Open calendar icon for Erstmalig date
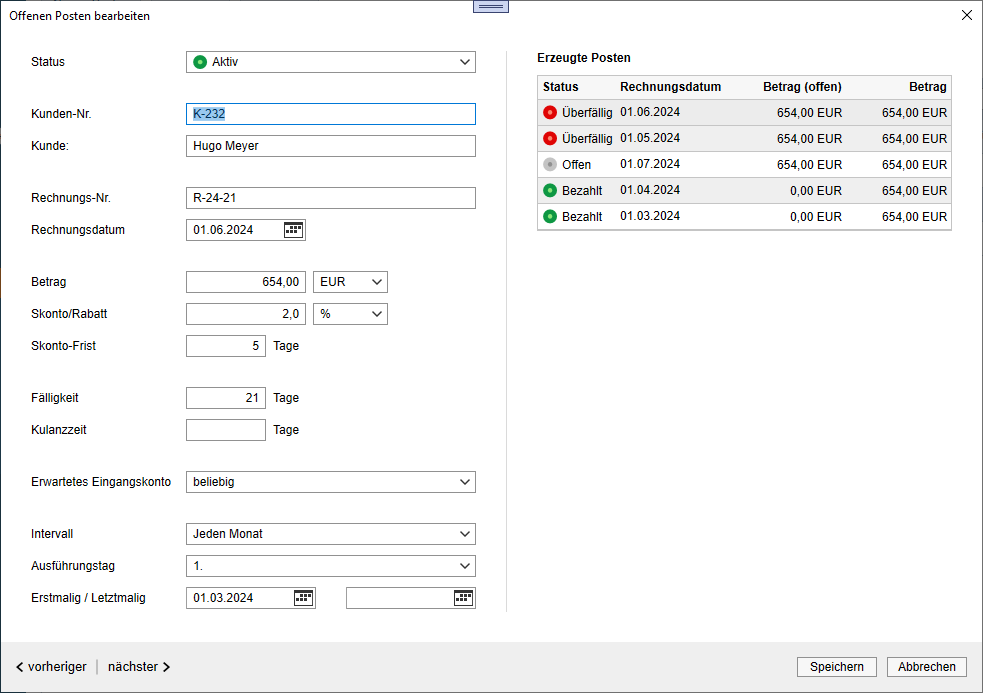 (x=303, y=598)
